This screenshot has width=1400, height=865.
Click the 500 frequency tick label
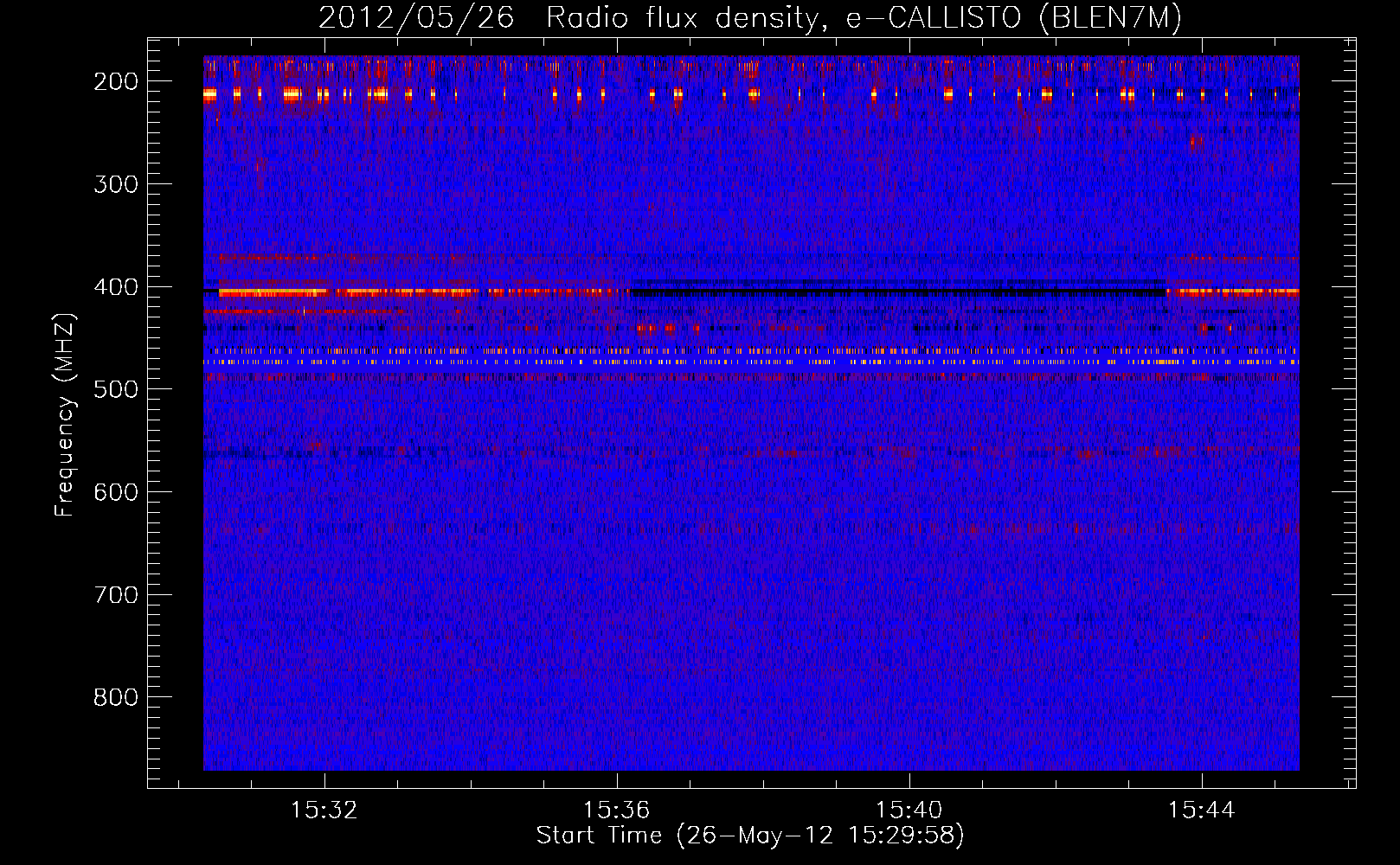(x=116, y=389)
